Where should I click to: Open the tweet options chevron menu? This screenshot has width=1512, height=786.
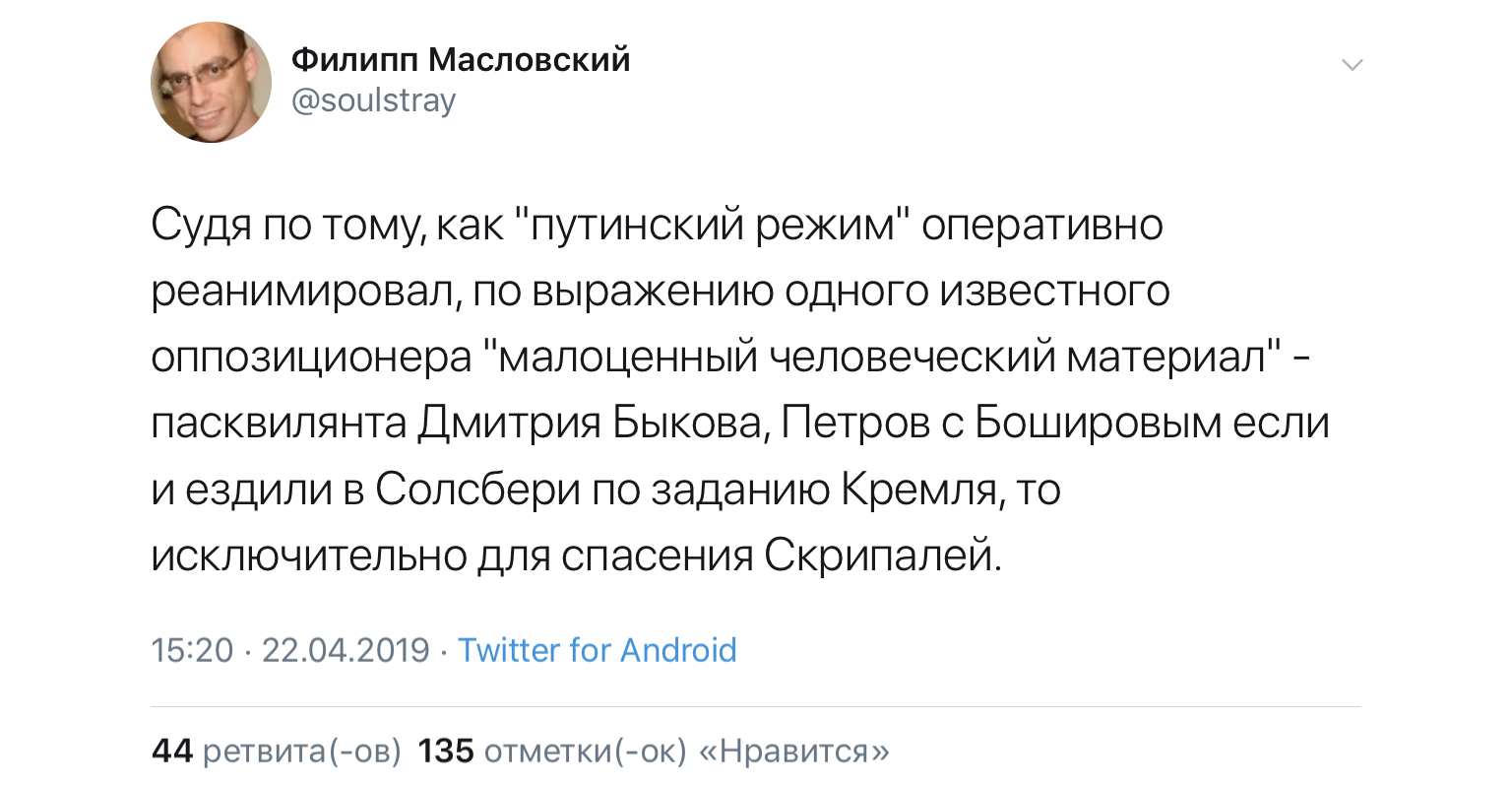(1353, 66)
